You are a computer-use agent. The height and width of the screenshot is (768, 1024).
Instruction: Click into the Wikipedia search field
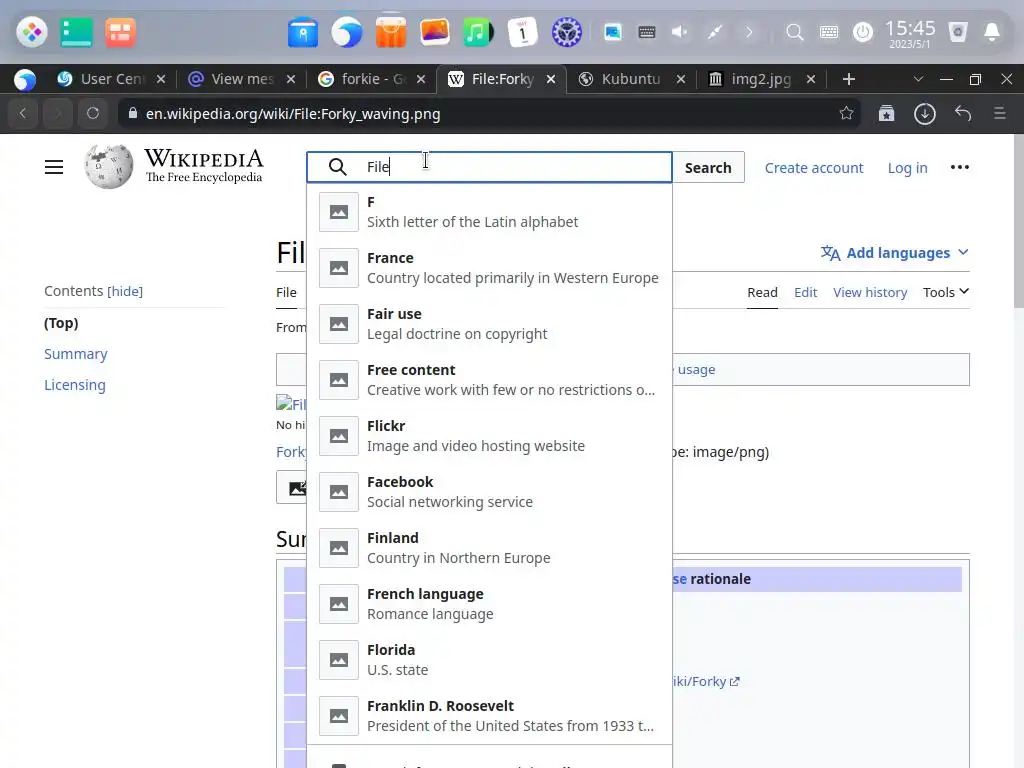489,167
